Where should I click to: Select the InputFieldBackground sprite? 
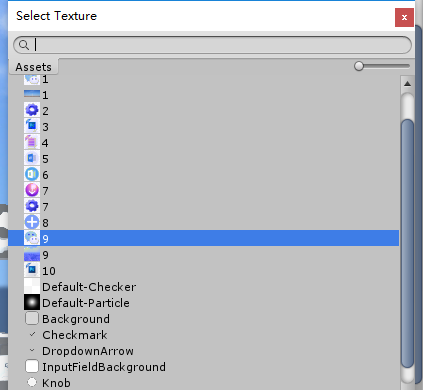[203, 367]
